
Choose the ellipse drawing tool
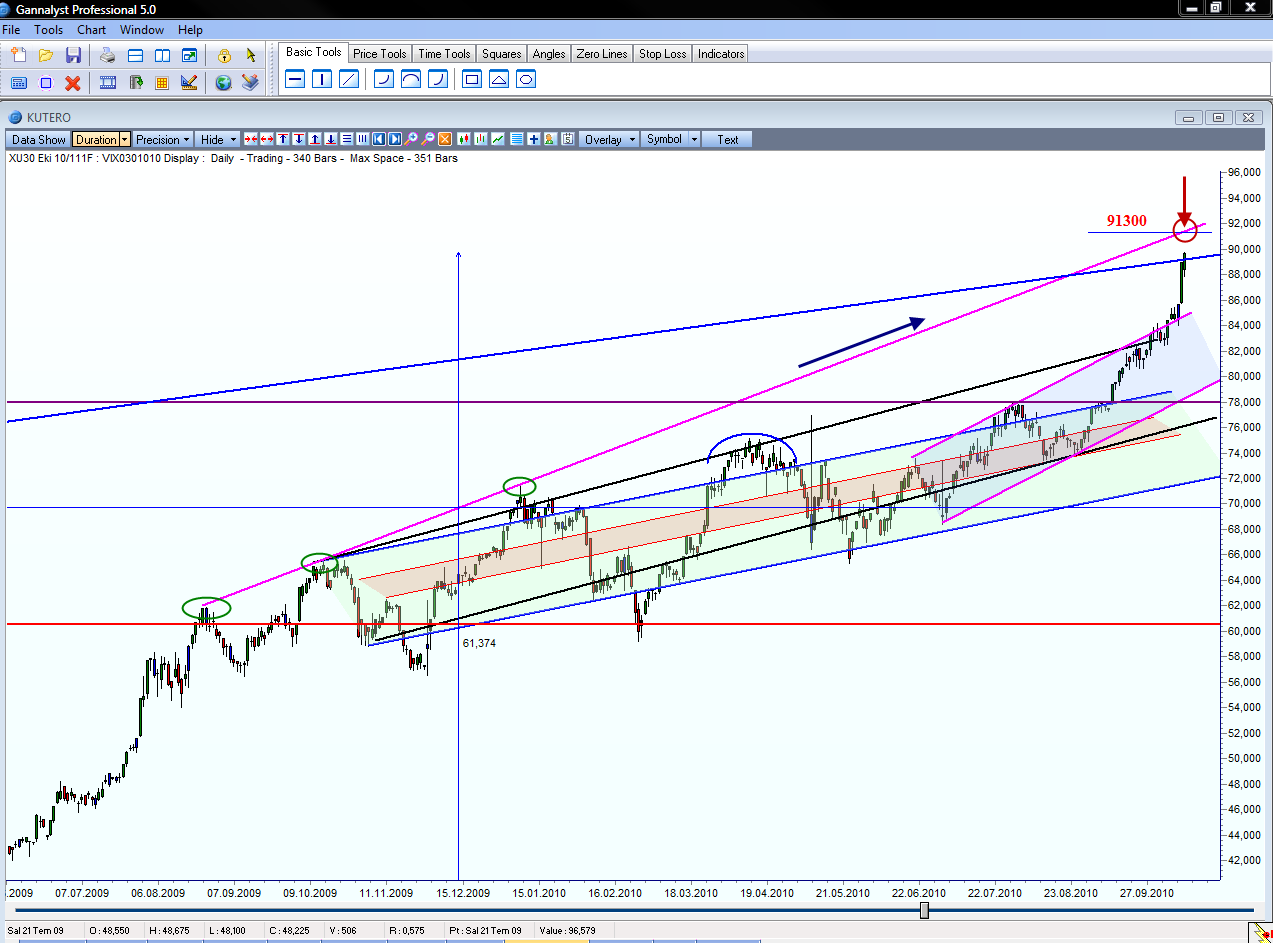526,79
